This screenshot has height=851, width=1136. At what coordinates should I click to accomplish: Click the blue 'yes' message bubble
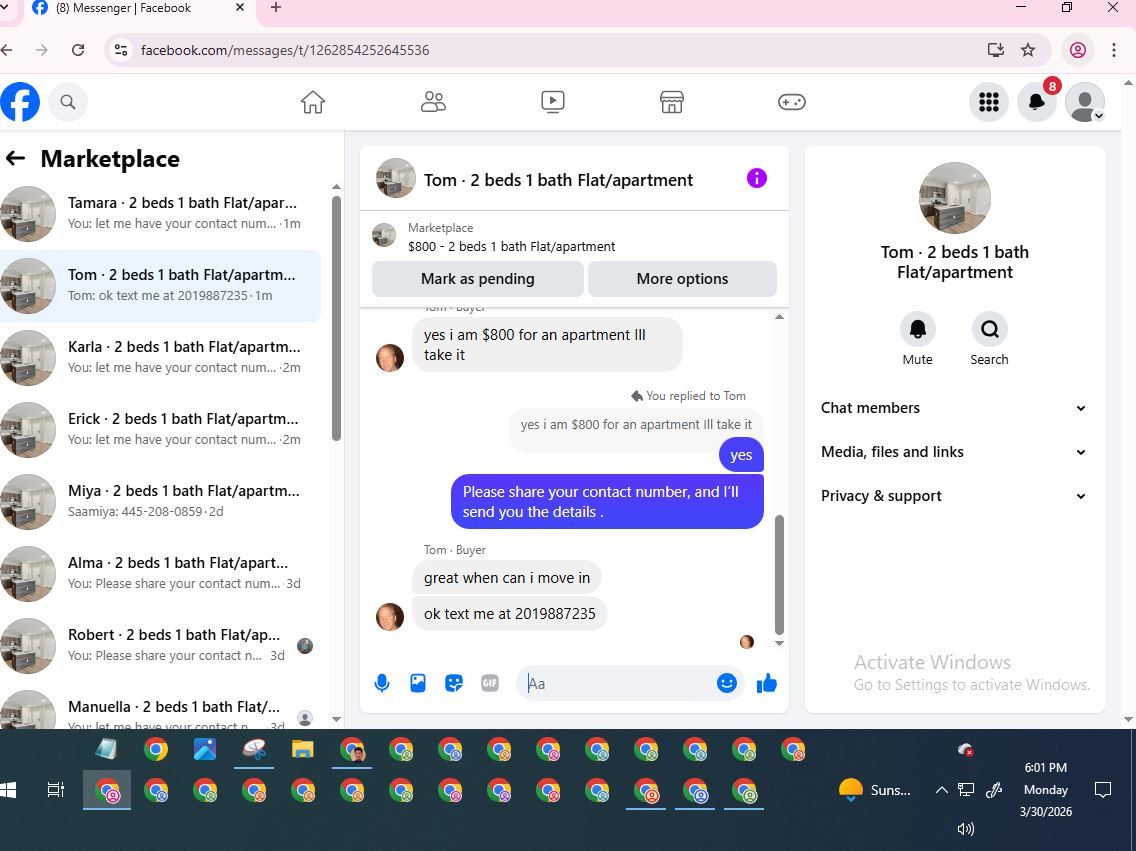741,455
